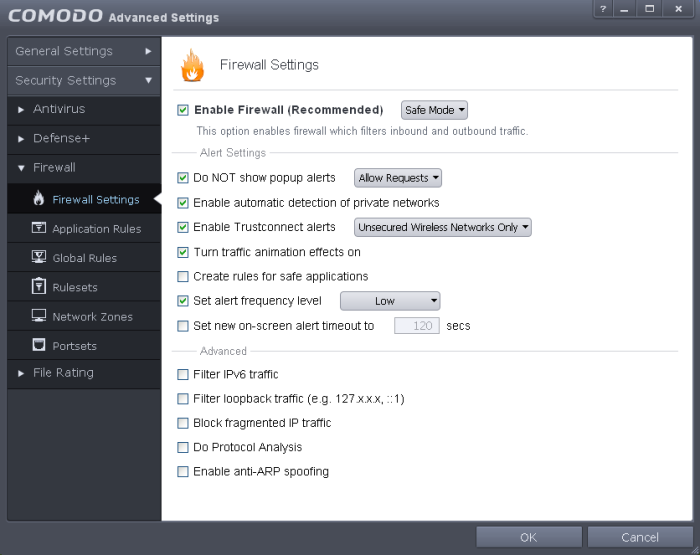The height and width of the screenshot is (555, 700).
Task: Click the OK button
Action: click(x=529, y=537)
